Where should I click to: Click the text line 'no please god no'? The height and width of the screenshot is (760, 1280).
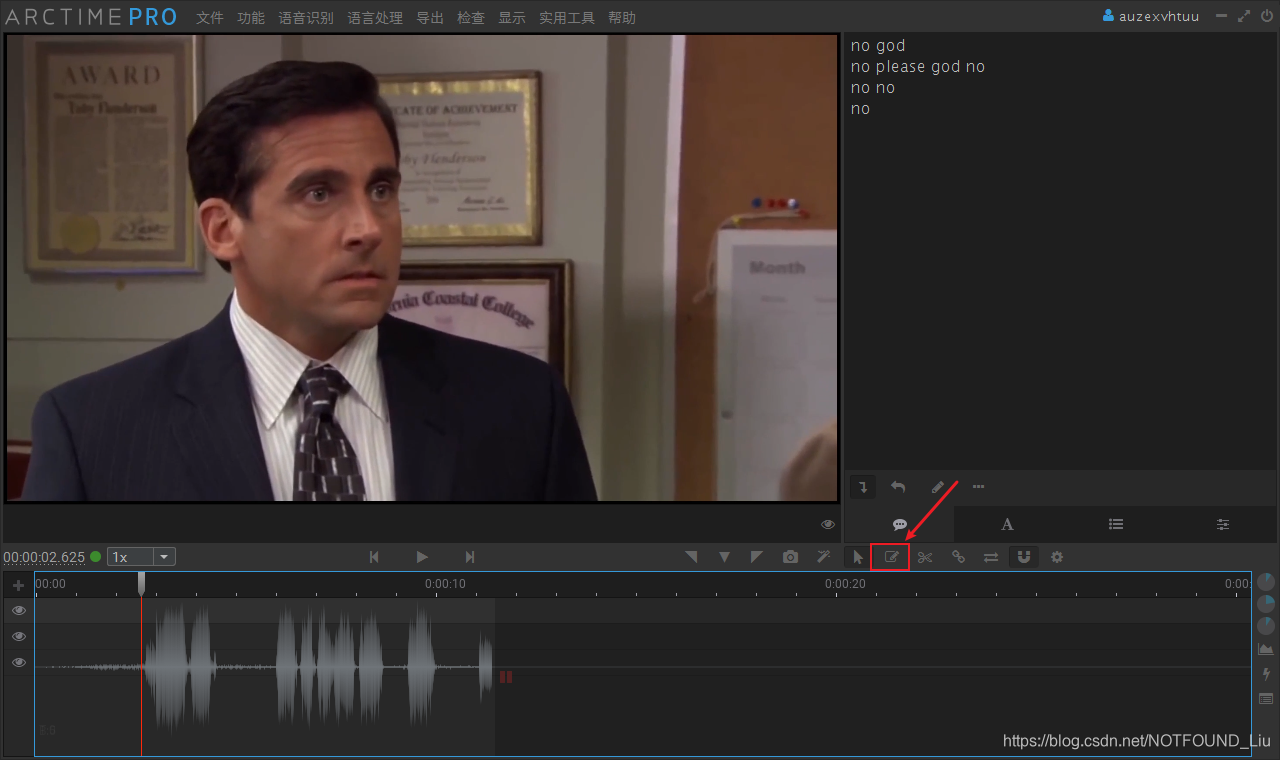point(918,66)
